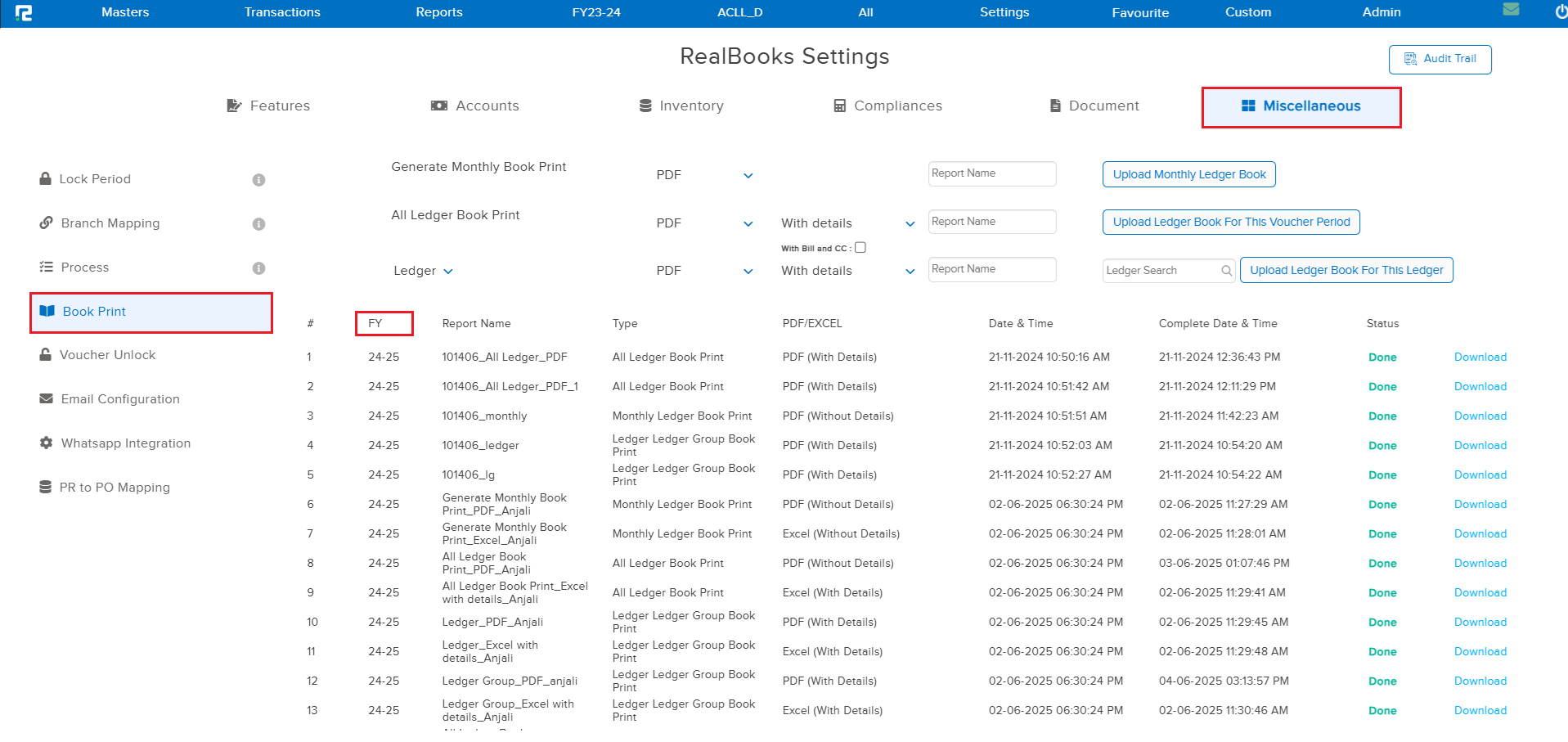
Task: Open the FY23-24 year menu
Action: [596, 12]
